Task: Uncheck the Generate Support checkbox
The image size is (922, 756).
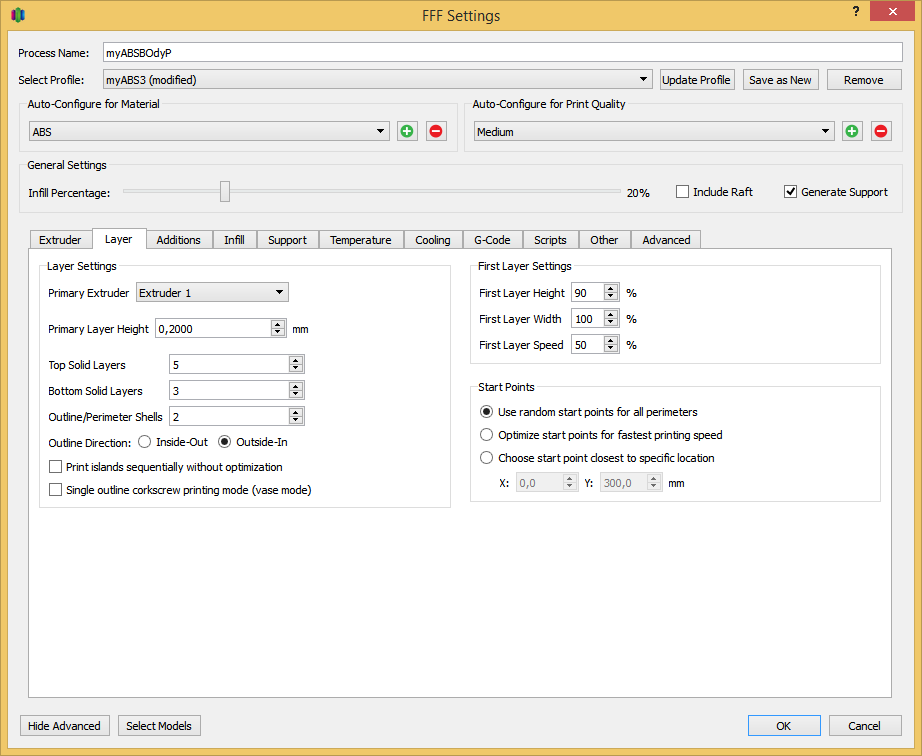Action: coord(790,192)
